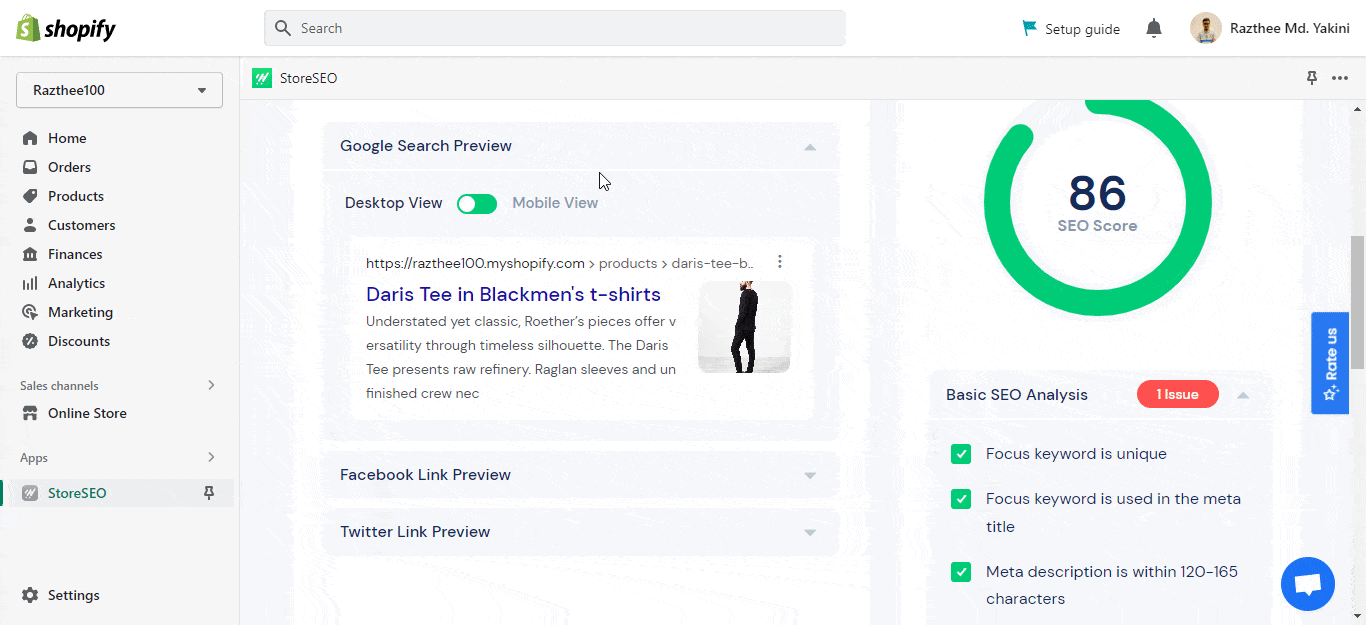Open Customers in the sidebar

(81, 225)
